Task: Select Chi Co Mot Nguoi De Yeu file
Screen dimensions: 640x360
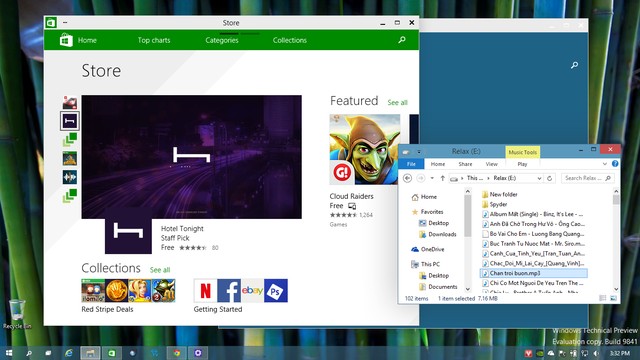Action: pos(533,283)
